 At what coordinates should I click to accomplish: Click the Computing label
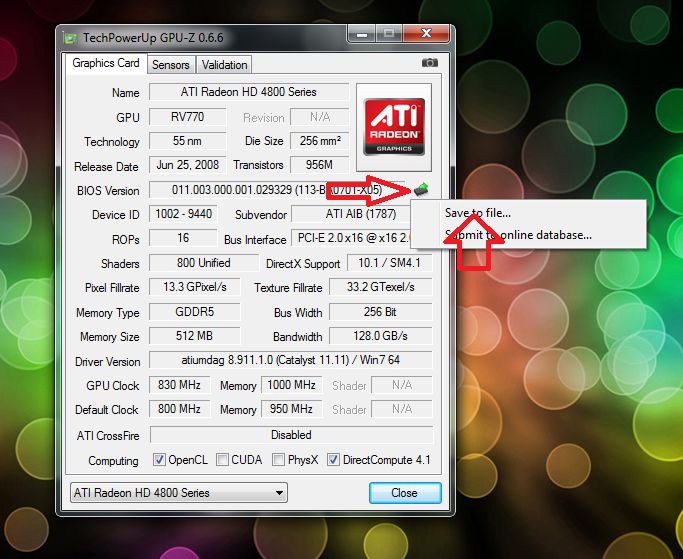pyautogui.click(x=113, y=461)
